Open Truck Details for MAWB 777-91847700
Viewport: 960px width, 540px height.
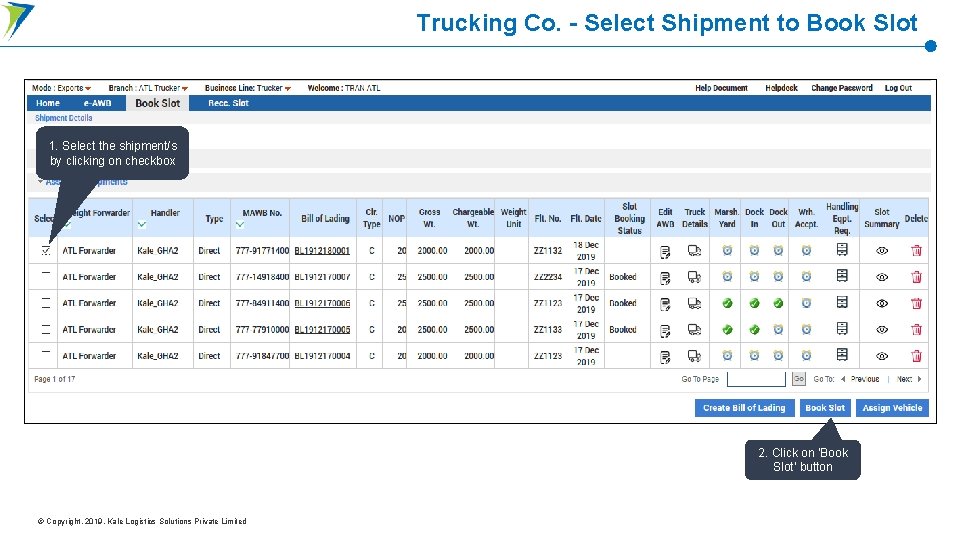(694, 356)
